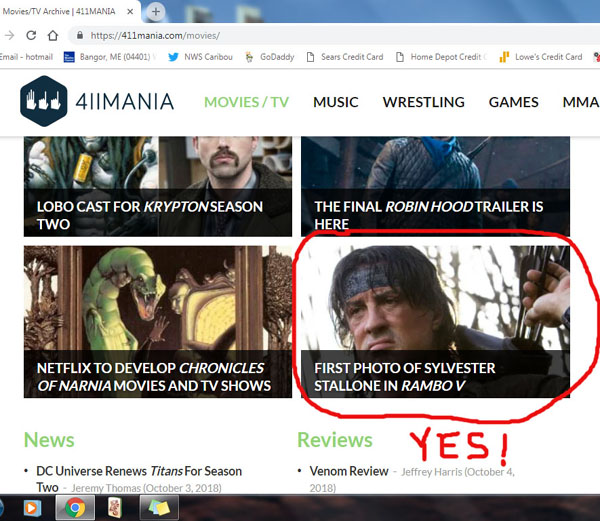Click the Jeffrey Harris author byline
Screen dimensions: 600x521
pos(431,472)
